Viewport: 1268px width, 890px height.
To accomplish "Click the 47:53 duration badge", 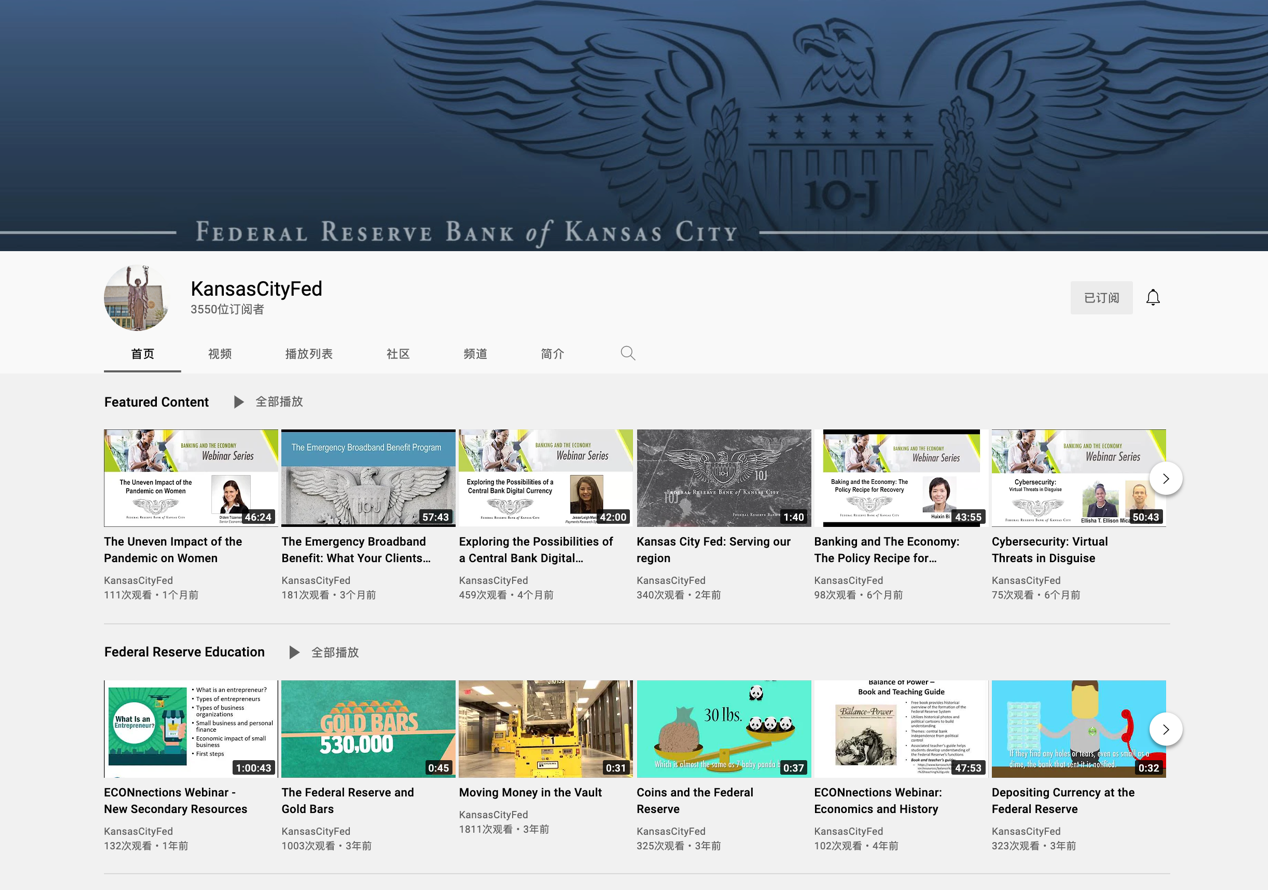I will pos(968,768).
